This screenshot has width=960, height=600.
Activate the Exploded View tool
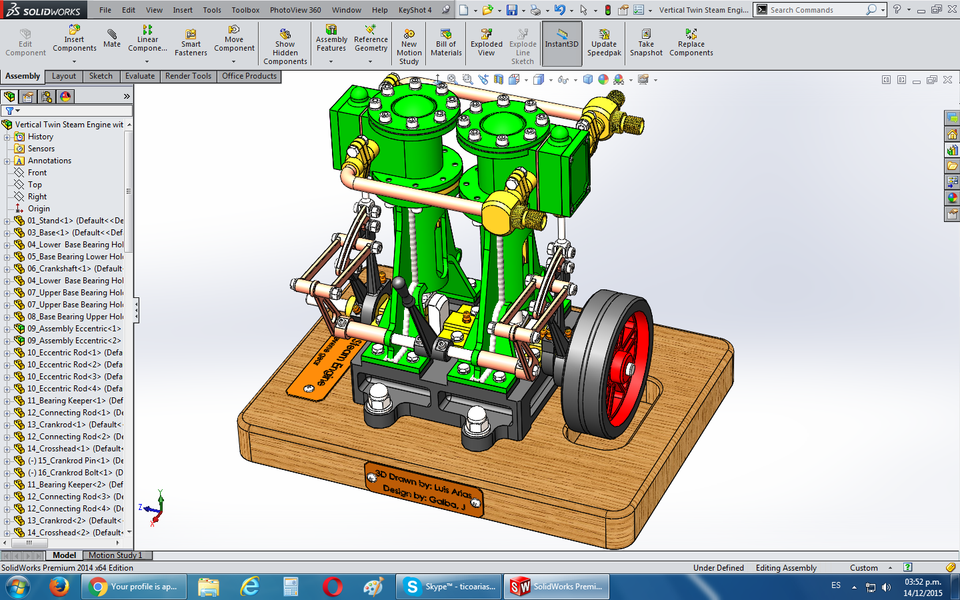pos(486,42)
